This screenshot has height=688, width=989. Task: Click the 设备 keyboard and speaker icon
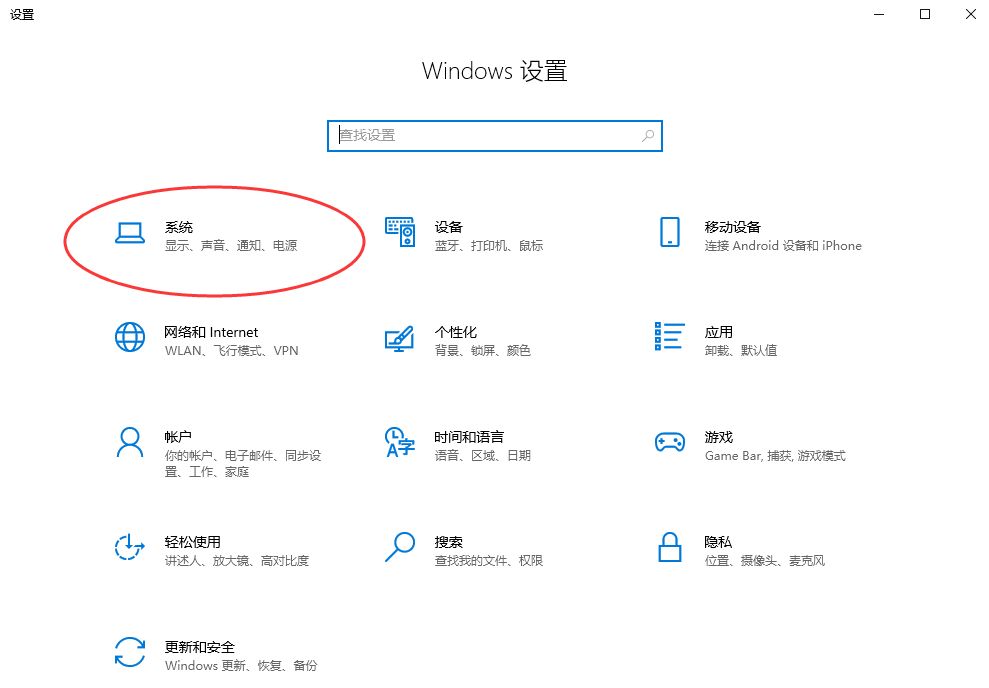400,232
